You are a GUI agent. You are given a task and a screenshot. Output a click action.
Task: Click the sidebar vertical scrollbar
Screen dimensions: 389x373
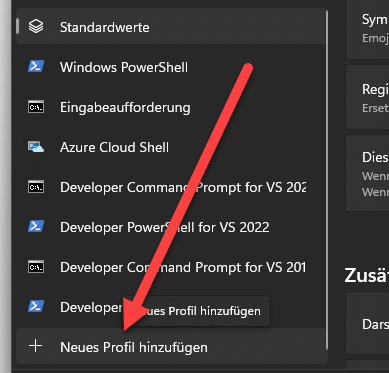point(327,180)
